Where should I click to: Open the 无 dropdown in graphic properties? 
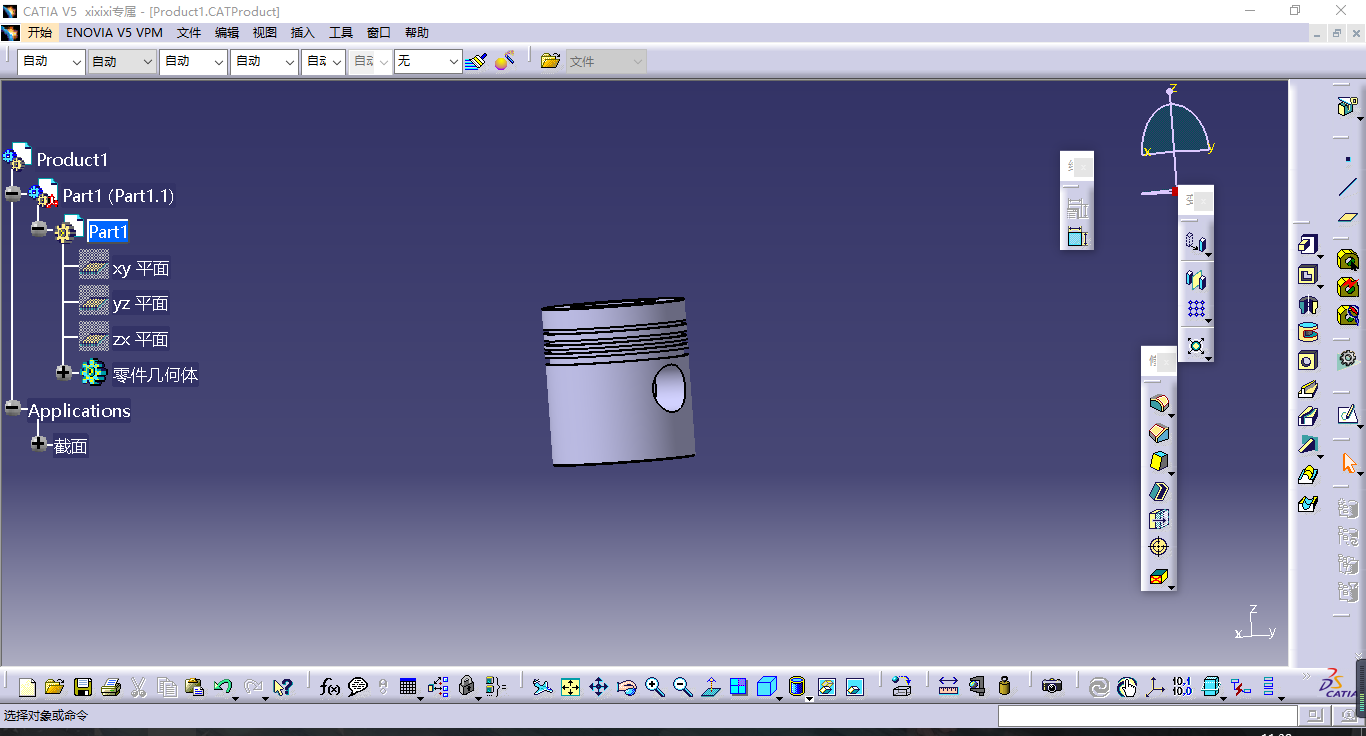tap(453, 62)
